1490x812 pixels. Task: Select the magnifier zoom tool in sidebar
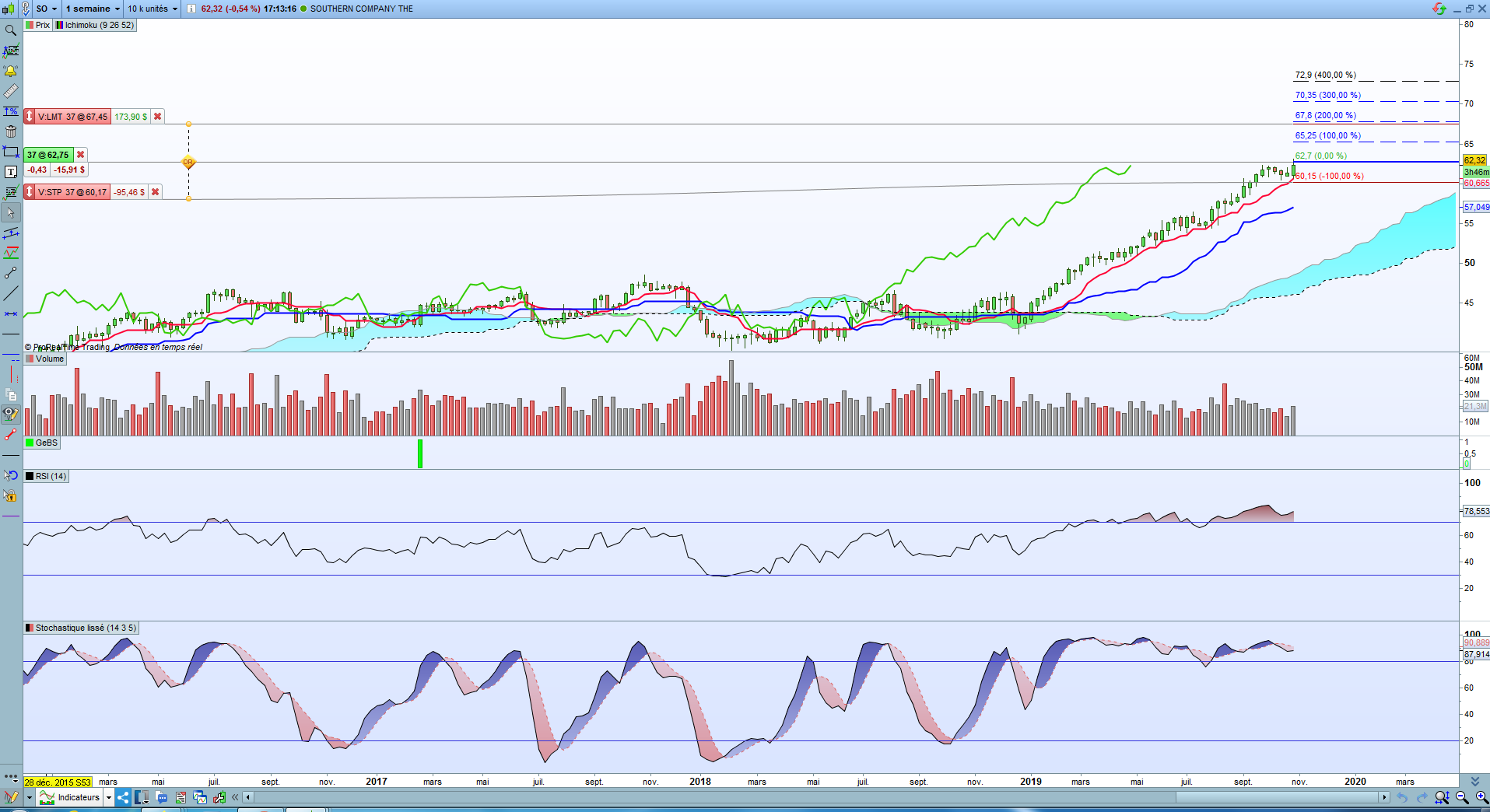pos(11,30)
